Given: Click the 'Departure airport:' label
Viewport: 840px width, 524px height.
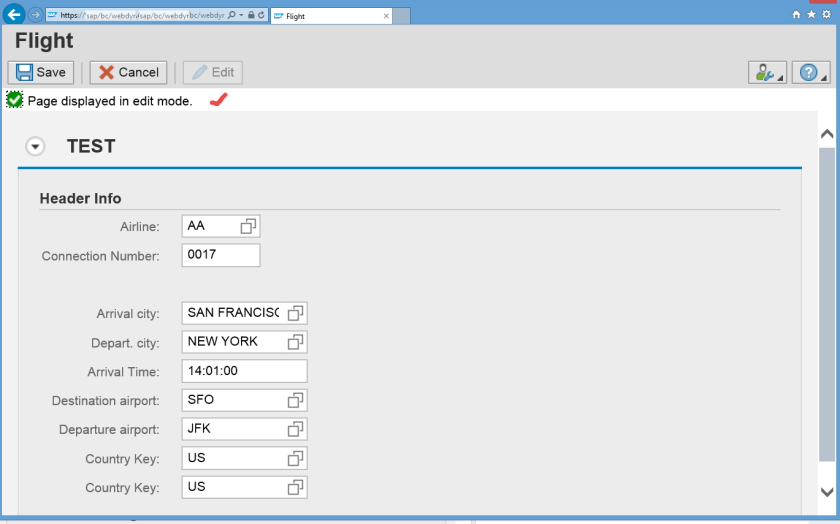Looking at the screenshot, I should (109, 430).
